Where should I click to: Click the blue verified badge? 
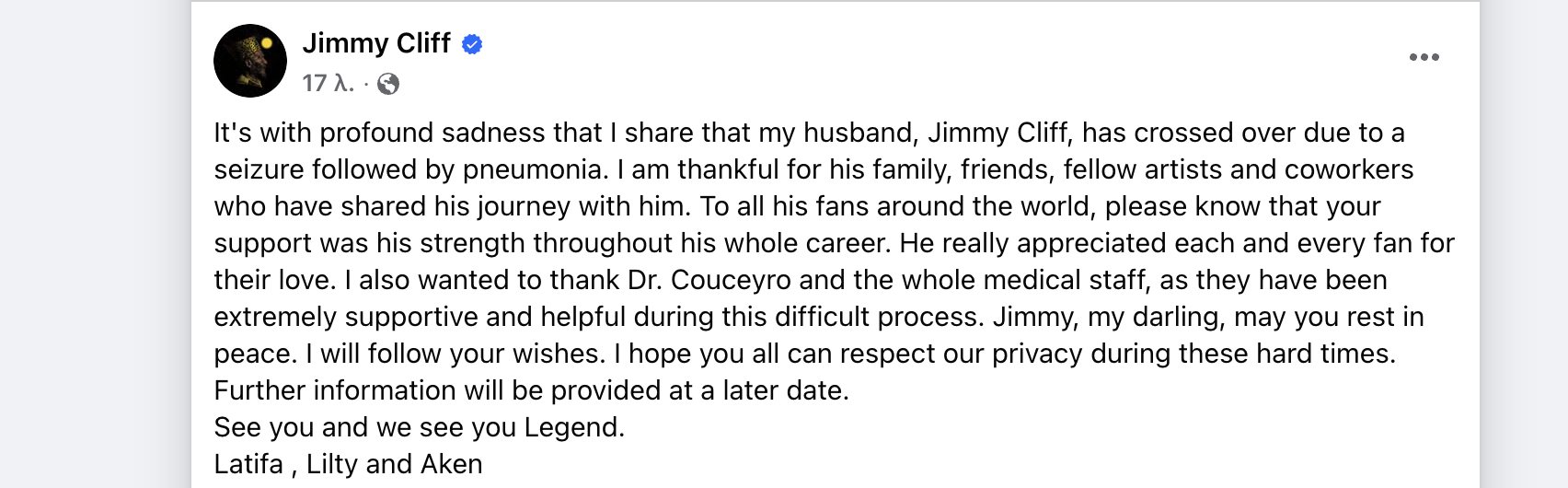[x=472, y=44]
